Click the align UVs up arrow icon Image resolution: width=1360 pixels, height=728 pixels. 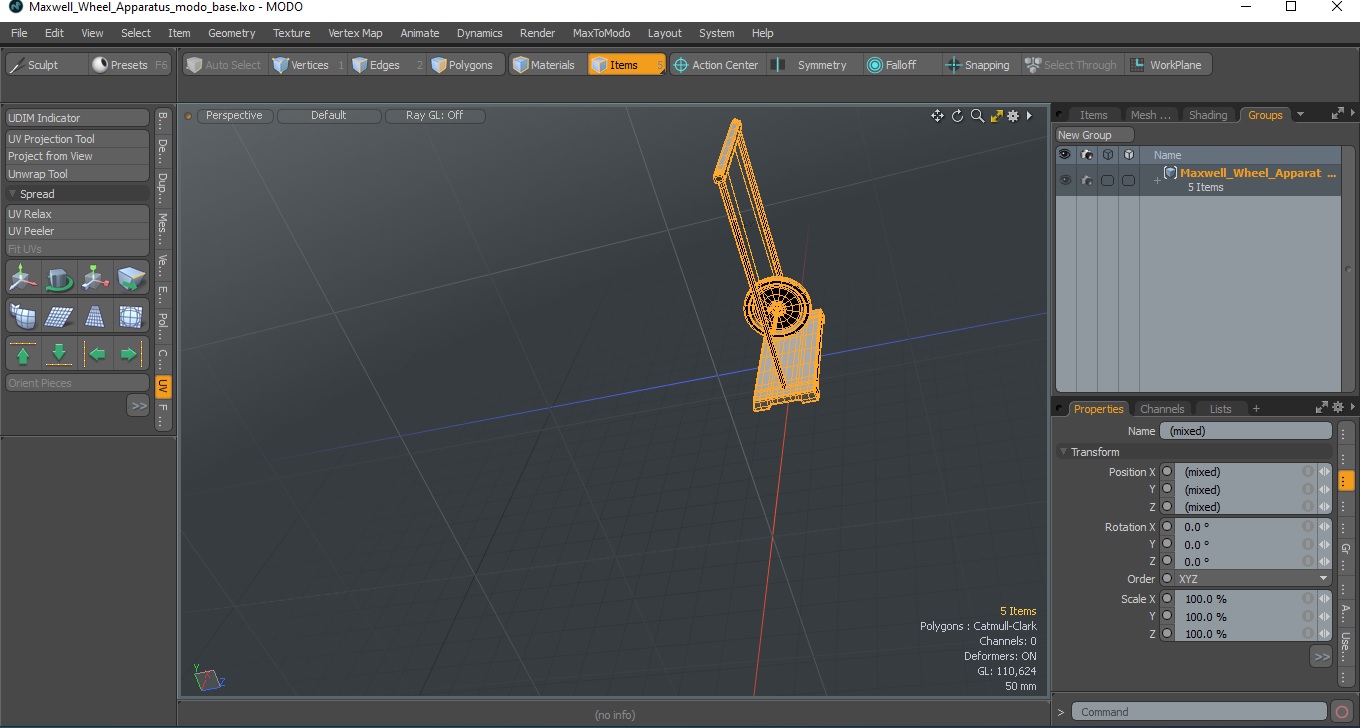click(x=23, y=353)
